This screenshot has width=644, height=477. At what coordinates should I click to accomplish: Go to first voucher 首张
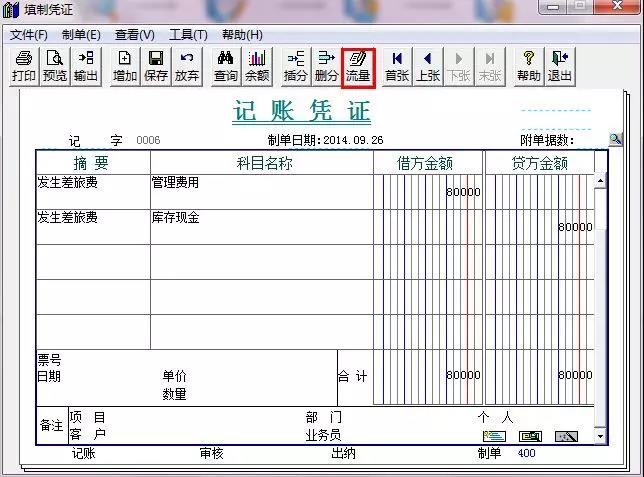397,67
